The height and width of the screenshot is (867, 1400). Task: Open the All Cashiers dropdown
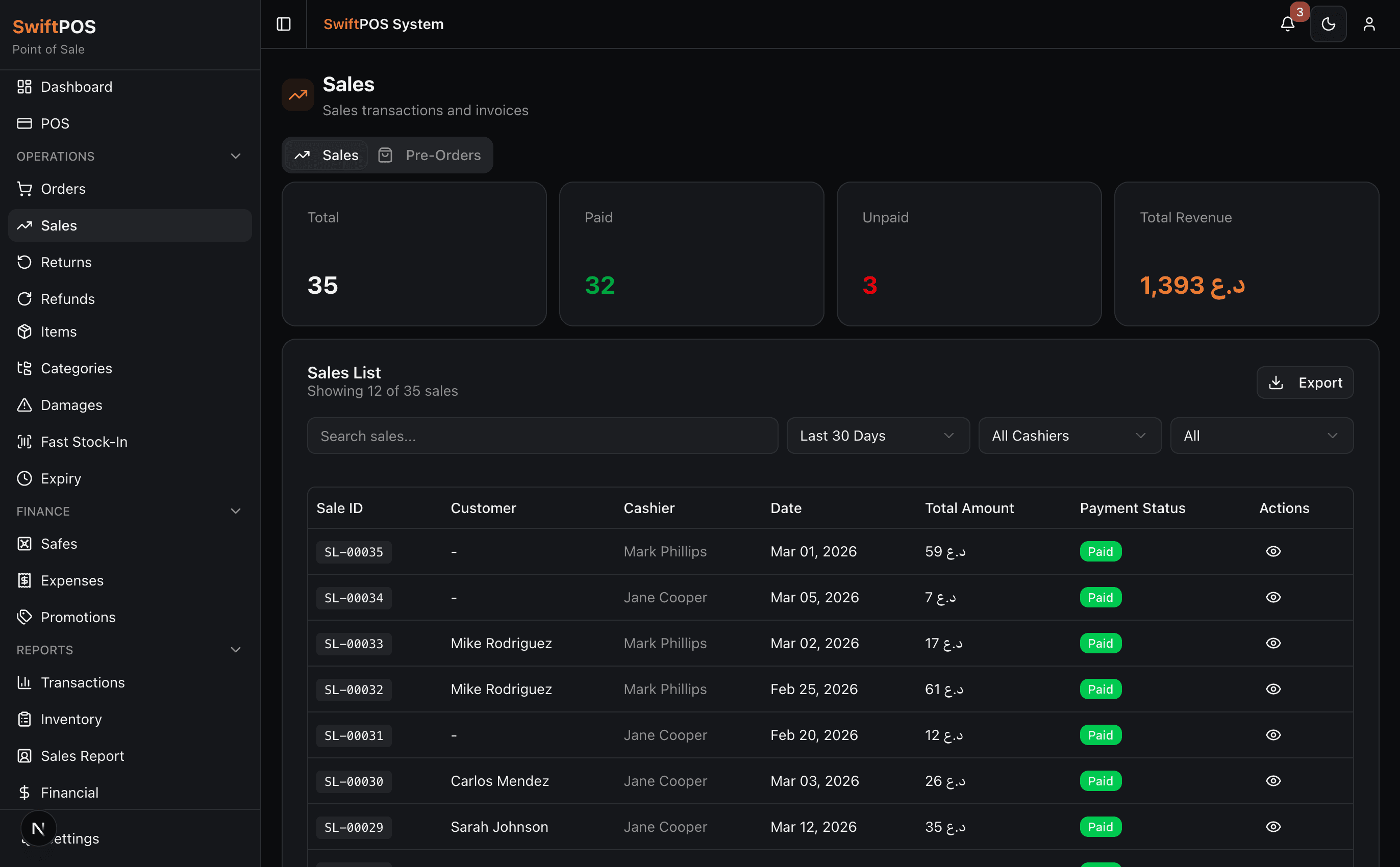pos(1069,436)
